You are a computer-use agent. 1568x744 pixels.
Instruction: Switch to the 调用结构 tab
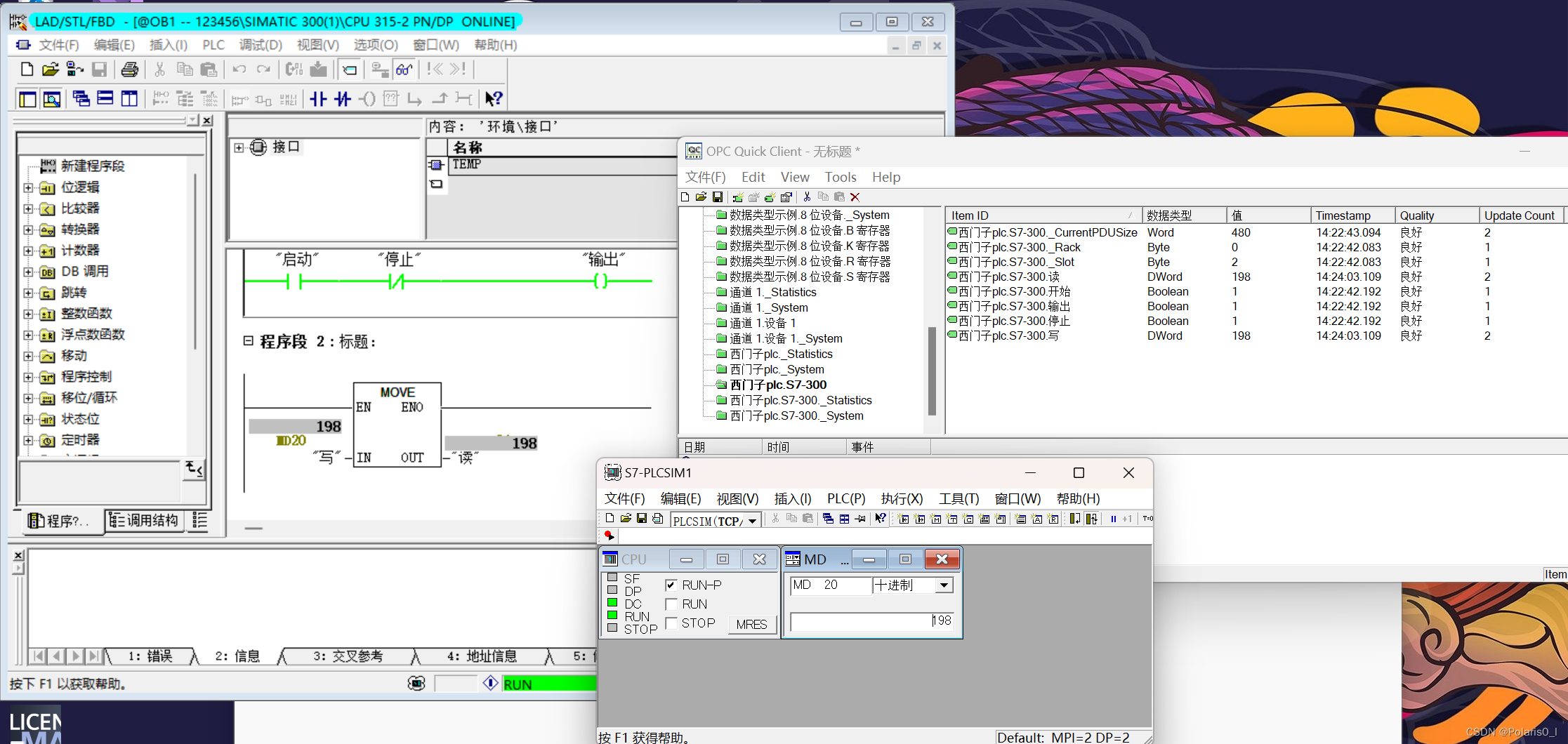[x=145, y=520]
